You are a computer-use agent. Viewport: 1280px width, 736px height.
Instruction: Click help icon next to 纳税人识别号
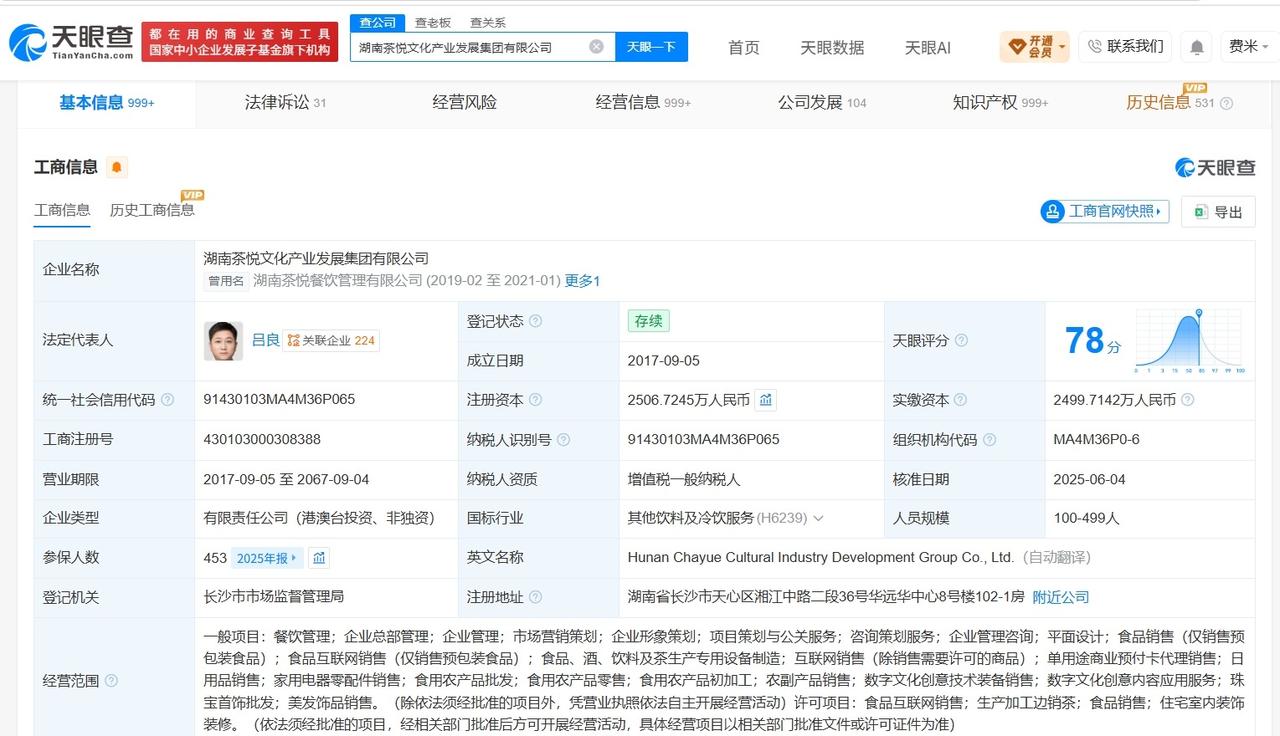563,439
